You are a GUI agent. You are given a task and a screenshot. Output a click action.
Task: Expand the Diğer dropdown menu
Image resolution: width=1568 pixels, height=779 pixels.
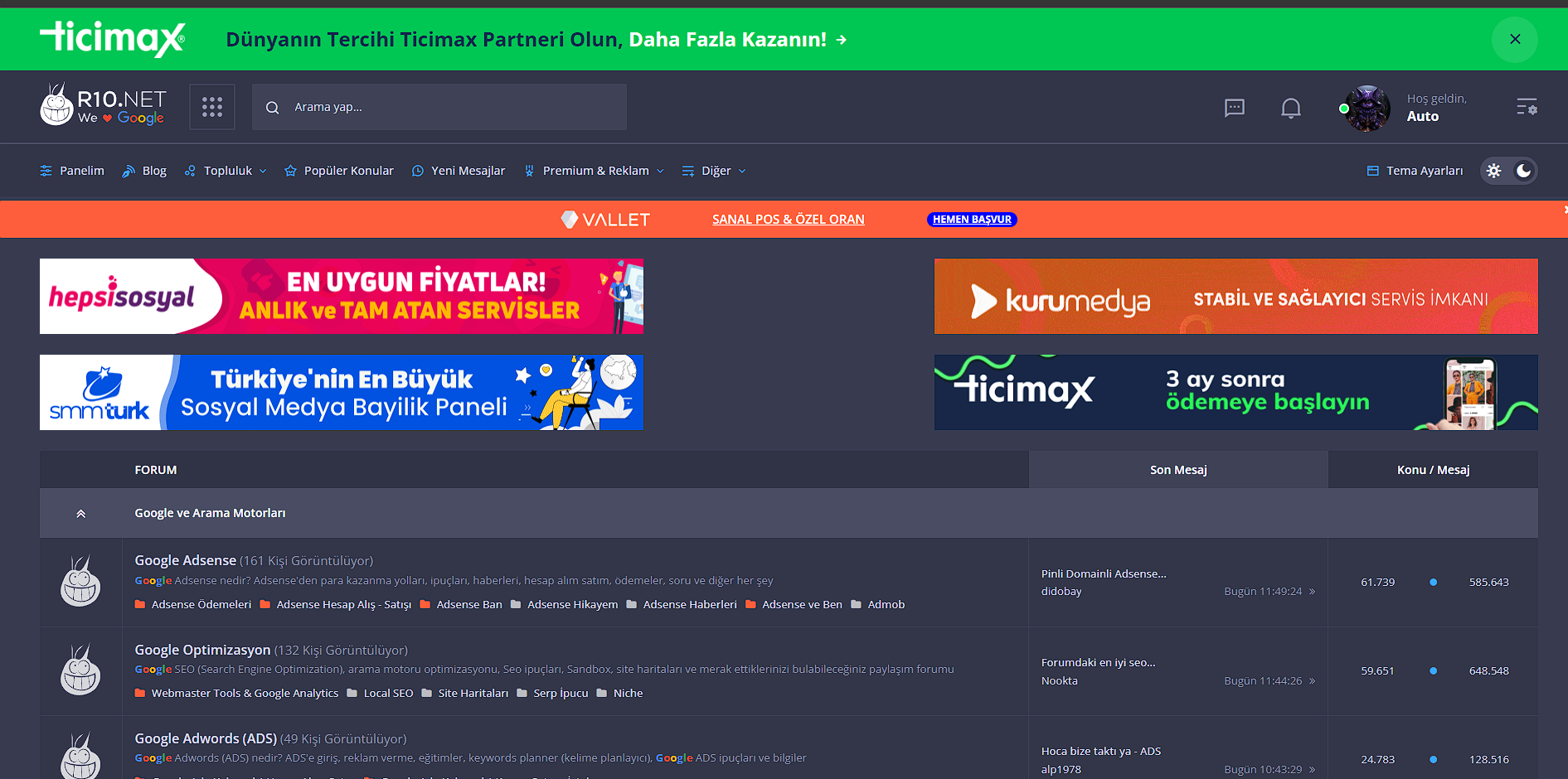pyautogui.click(x=714, y=171)
